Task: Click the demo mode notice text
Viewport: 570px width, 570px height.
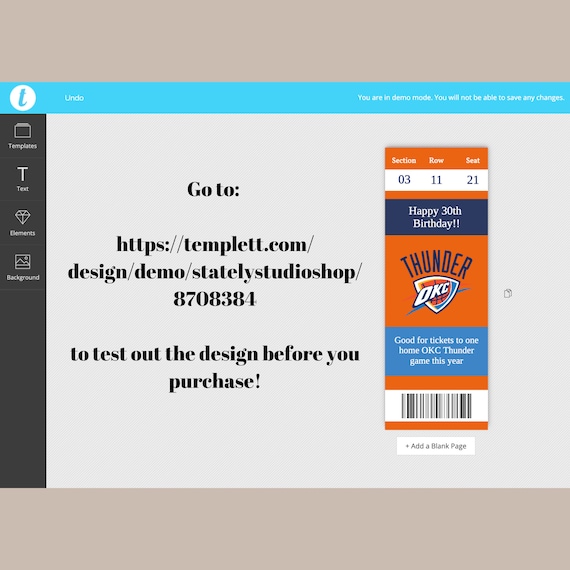Action: (461, 97)
